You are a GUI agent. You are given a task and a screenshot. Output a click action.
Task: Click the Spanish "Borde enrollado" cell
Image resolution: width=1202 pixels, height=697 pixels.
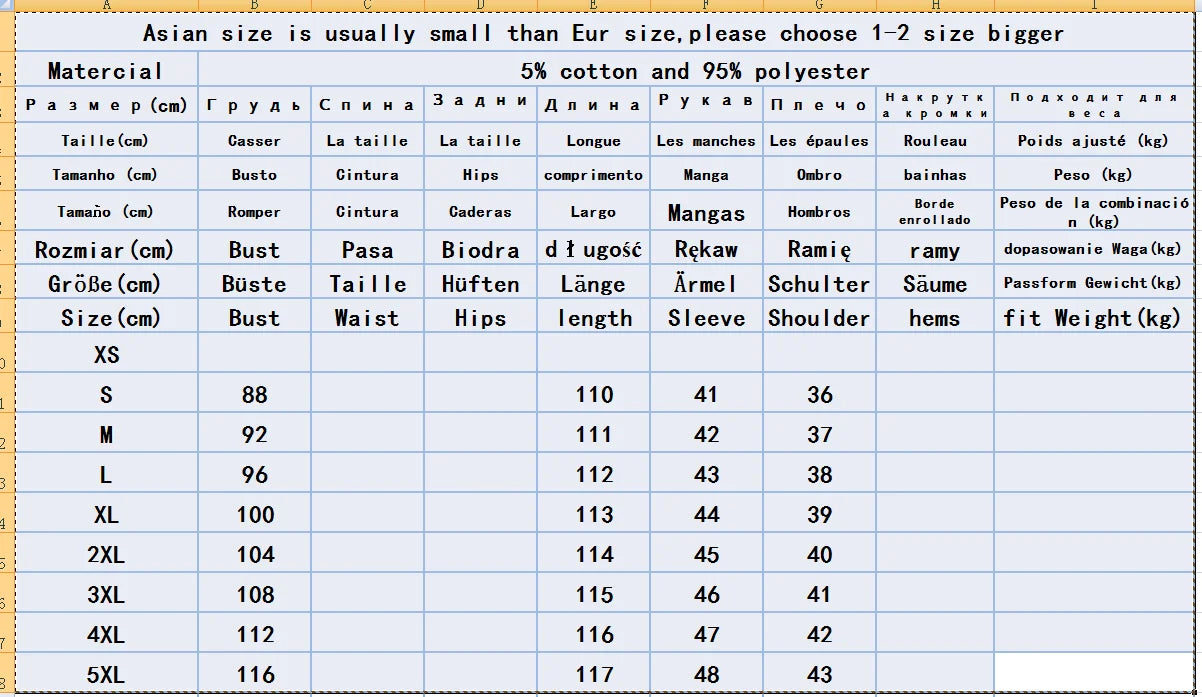[x=934, y=211]
